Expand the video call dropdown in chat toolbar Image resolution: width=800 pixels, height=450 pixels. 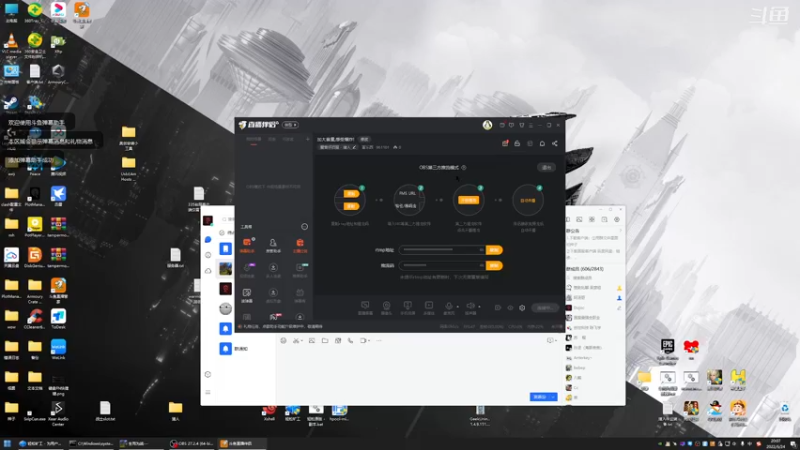(369, 341)
